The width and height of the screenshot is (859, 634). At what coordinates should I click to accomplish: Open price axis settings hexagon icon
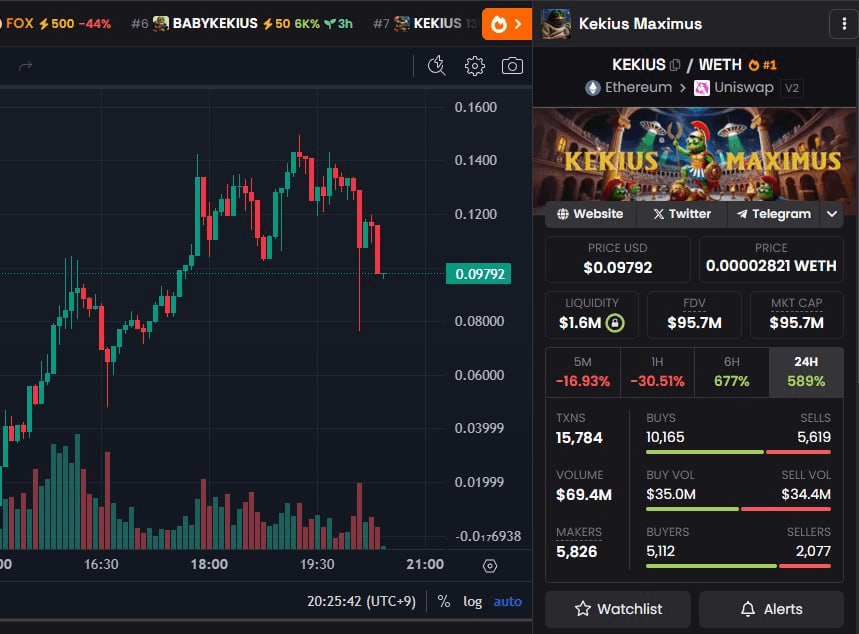click(489, 565)
